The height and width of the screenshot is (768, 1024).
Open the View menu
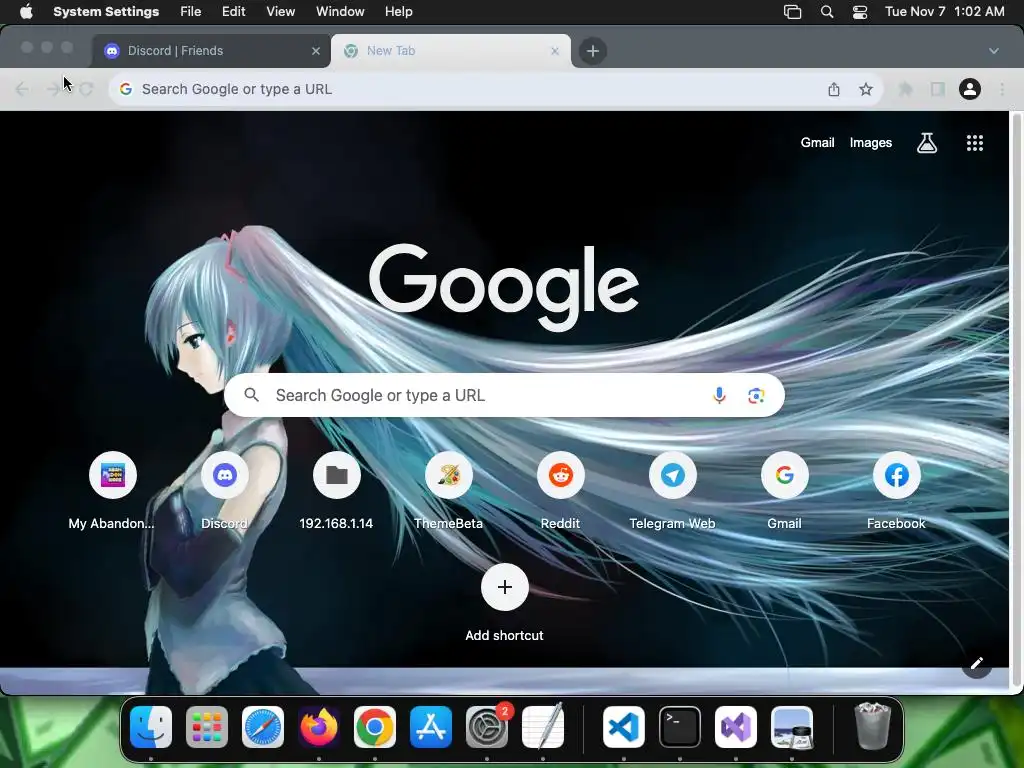pyautogui.click(x=280, y=12)
